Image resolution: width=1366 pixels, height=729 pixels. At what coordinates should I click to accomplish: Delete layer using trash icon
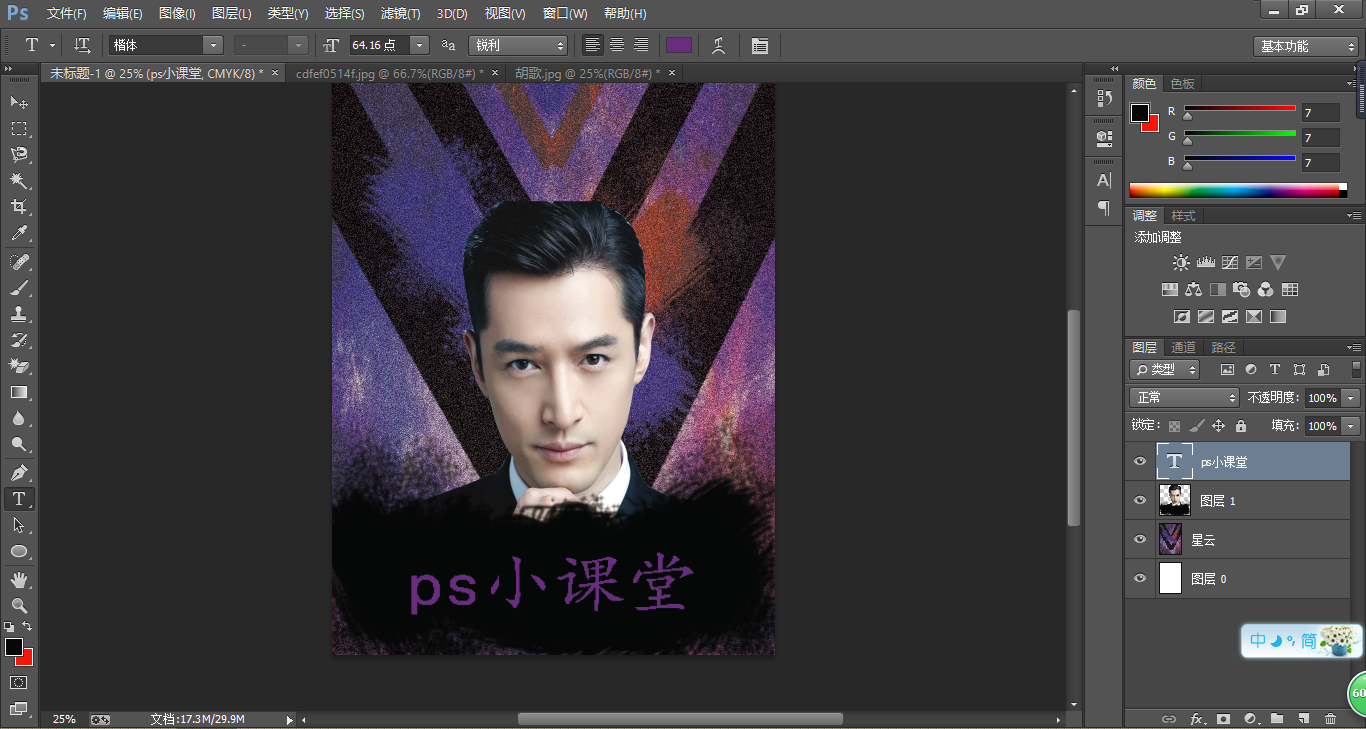point(1330,718)
